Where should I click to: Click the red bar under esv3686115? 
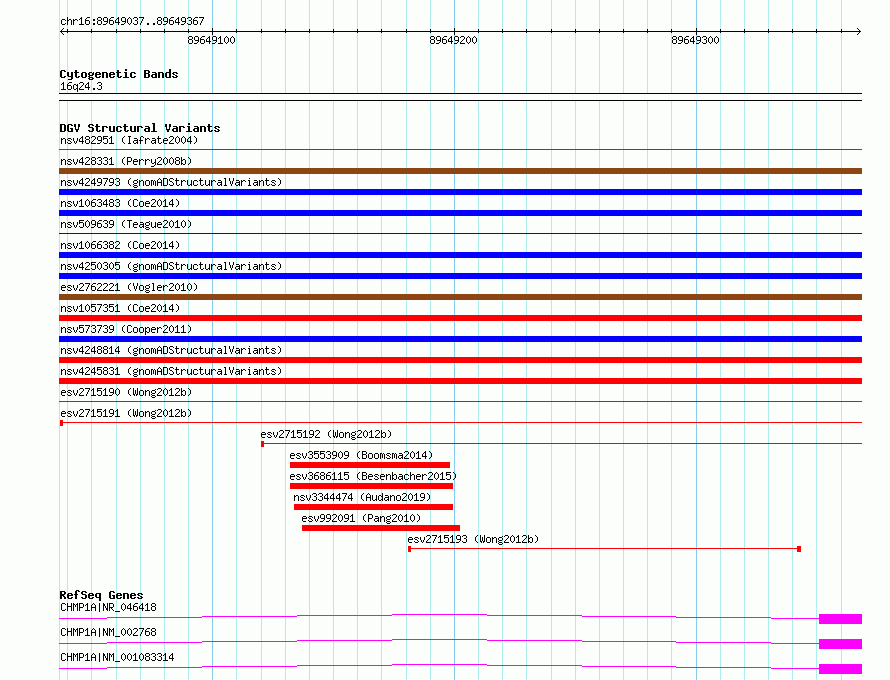click(371, 486)
